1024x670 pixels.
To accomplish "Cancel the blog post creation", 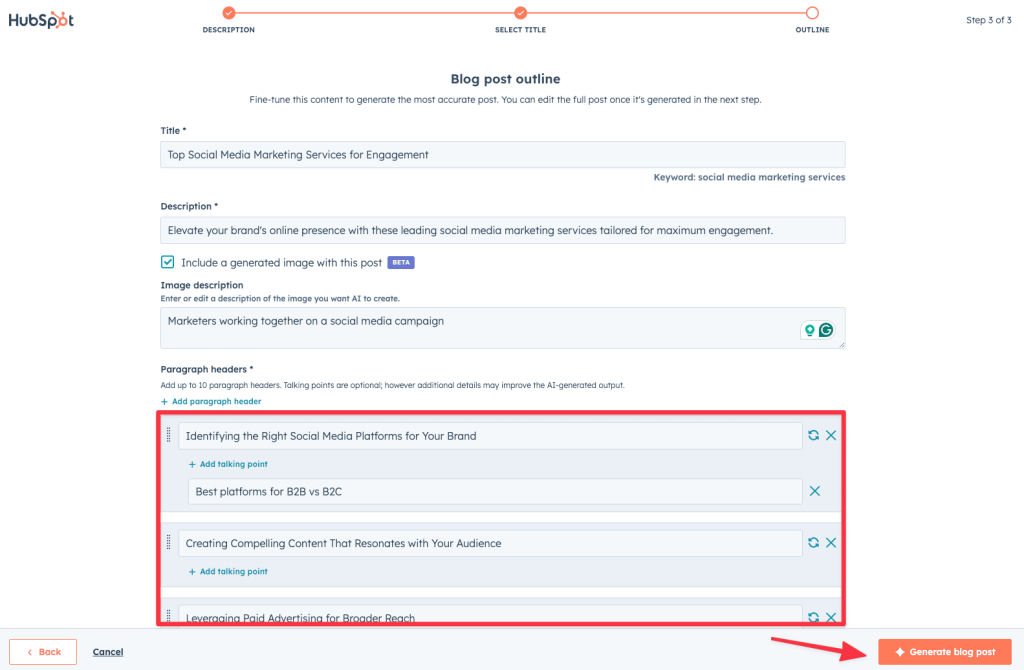I will click(x=108, y=652).
